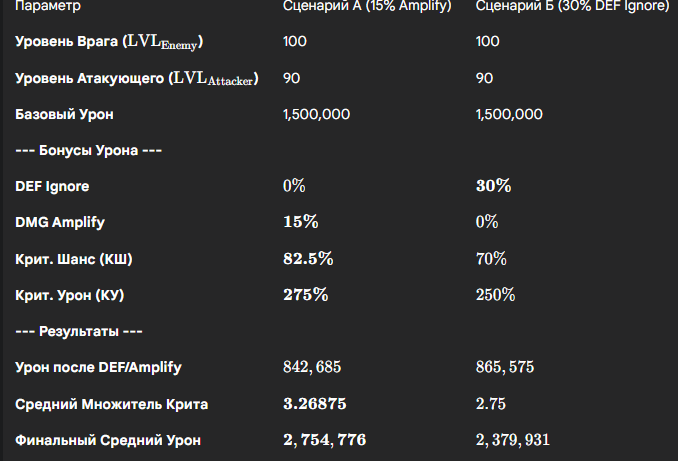Select the 2,754,776 final damage value
678x461 pixels.
tap(325, 440)
